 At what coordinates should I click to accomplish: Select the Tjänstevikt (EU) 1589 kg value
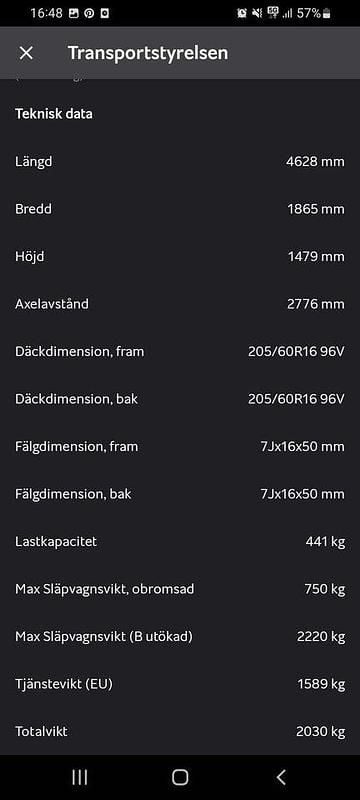click(321, 684)
